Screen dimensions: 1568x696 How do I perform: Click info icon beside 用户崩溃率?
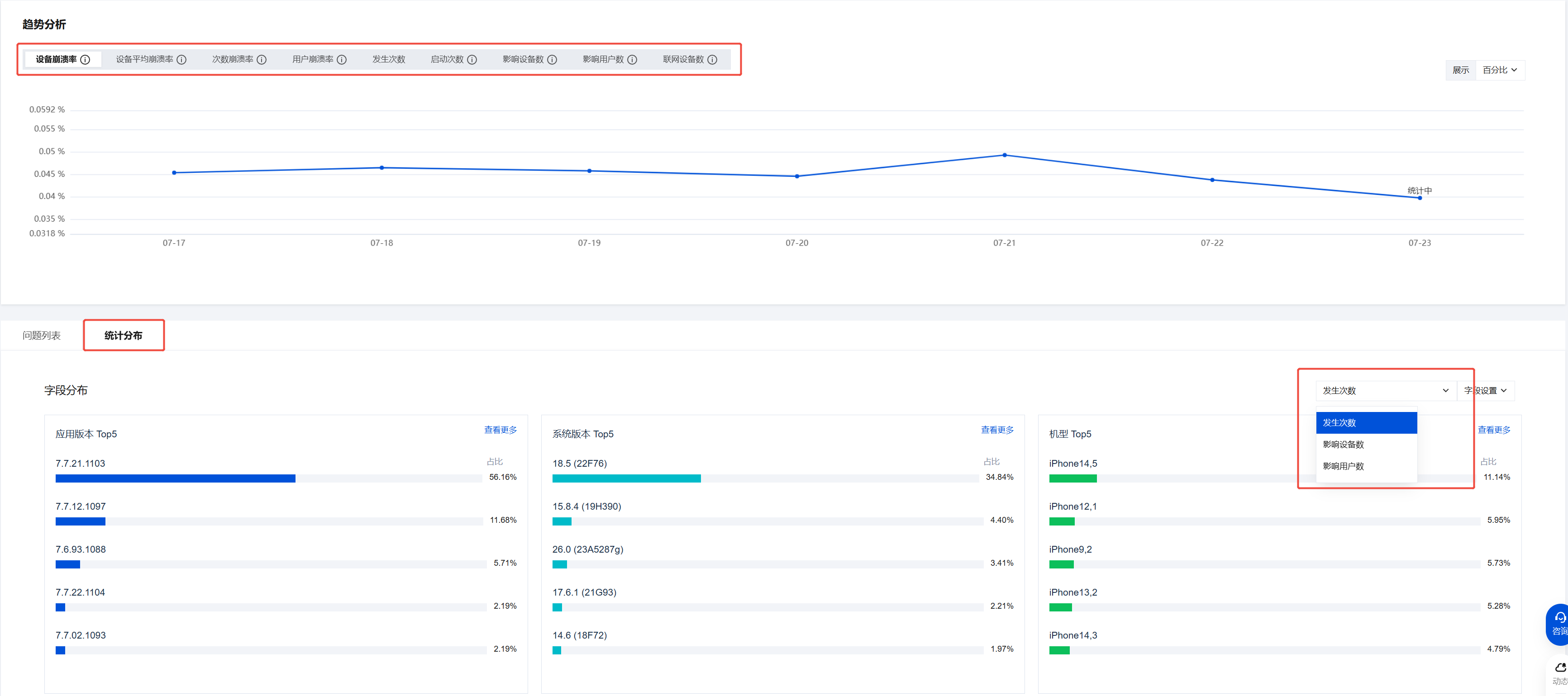click(342, 60)
